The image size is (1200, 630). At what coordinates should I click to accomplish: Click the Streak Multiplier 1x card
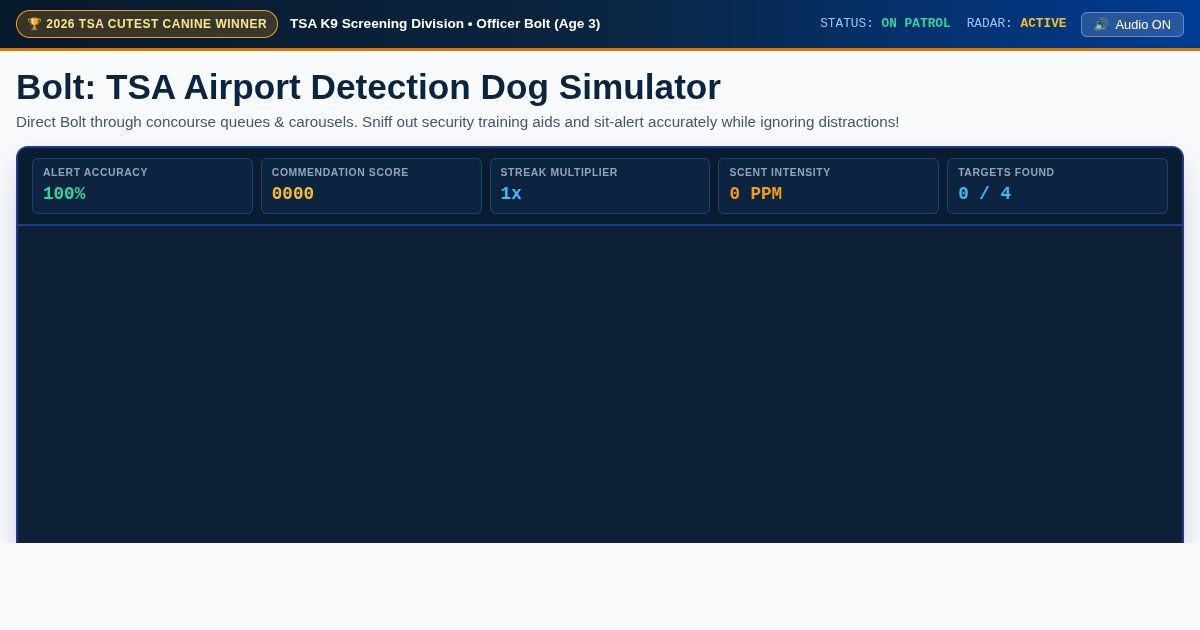[600, 186]
